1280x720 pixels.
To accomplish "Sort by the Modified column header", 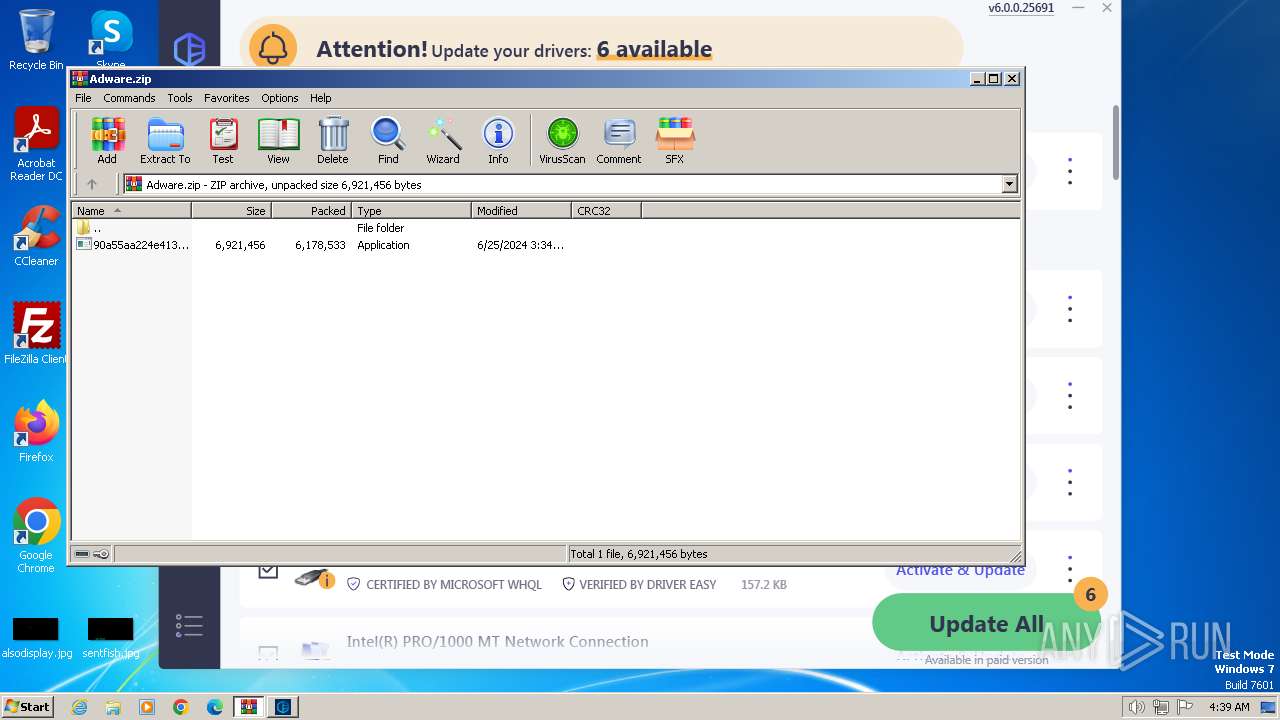I will [521, 211].
